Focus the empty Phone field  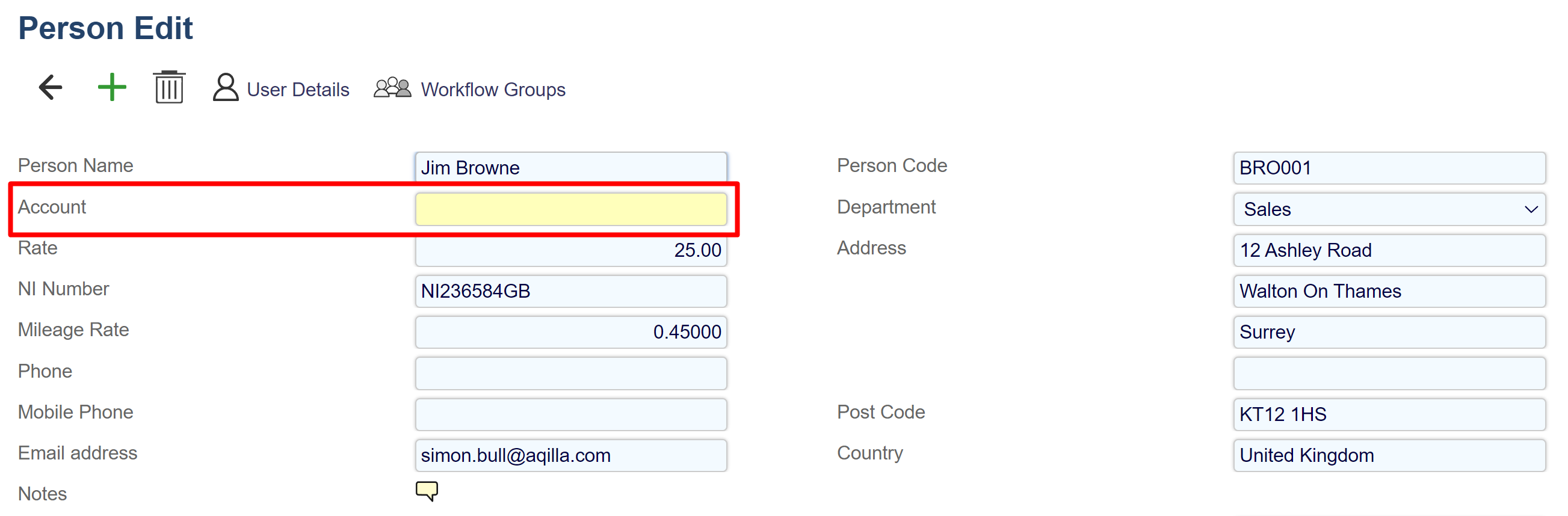tap(570, 373)
